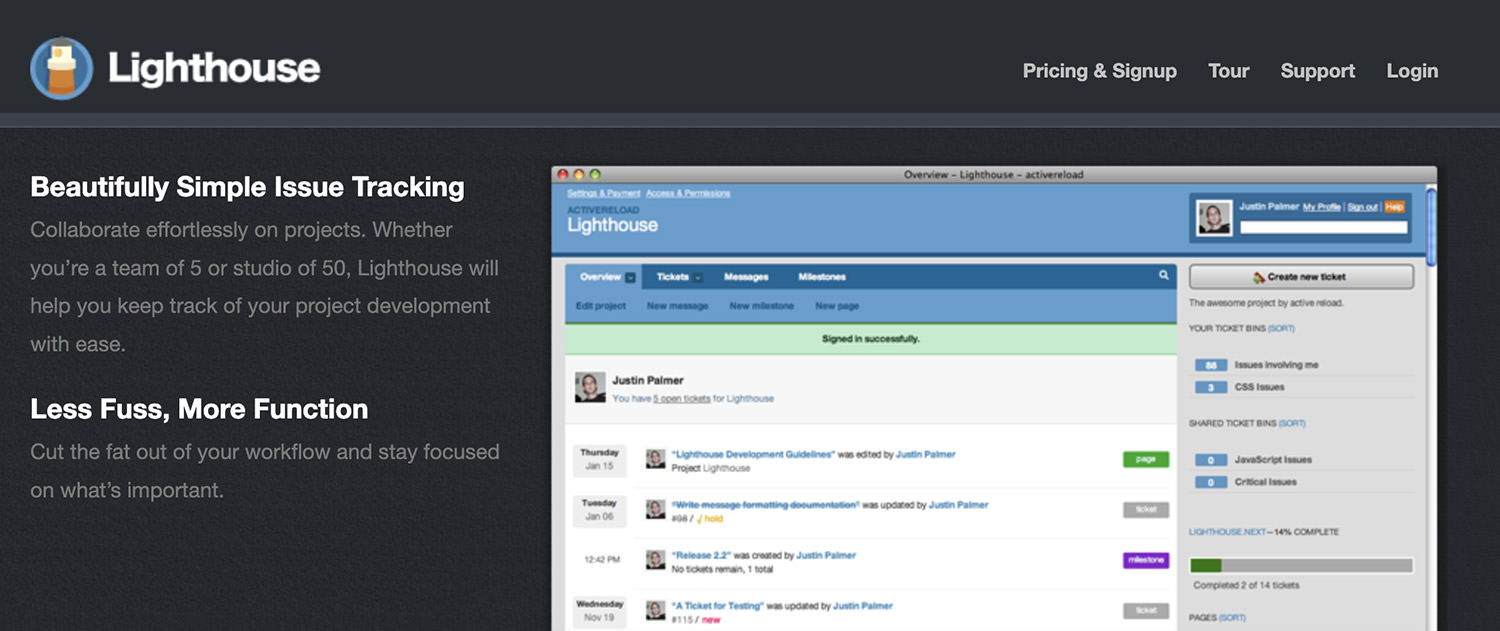This screenshot has height=631, width=1500.
Task: Click the "Signed in successfully." notice
Action: (870, 339)
